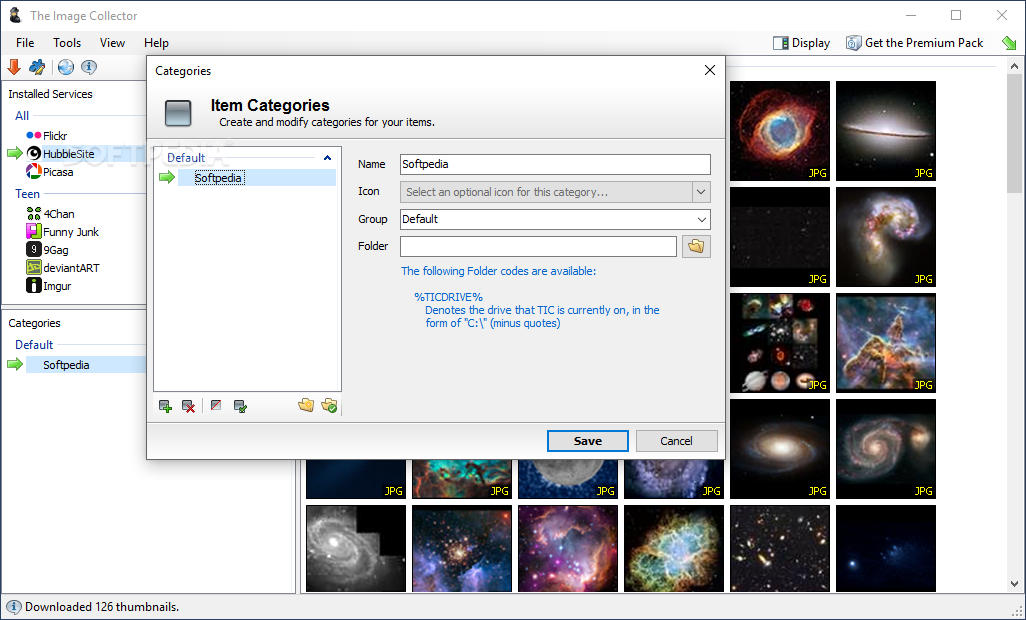Click the orange download arrow toolbar icon

(x=14, y=67)
